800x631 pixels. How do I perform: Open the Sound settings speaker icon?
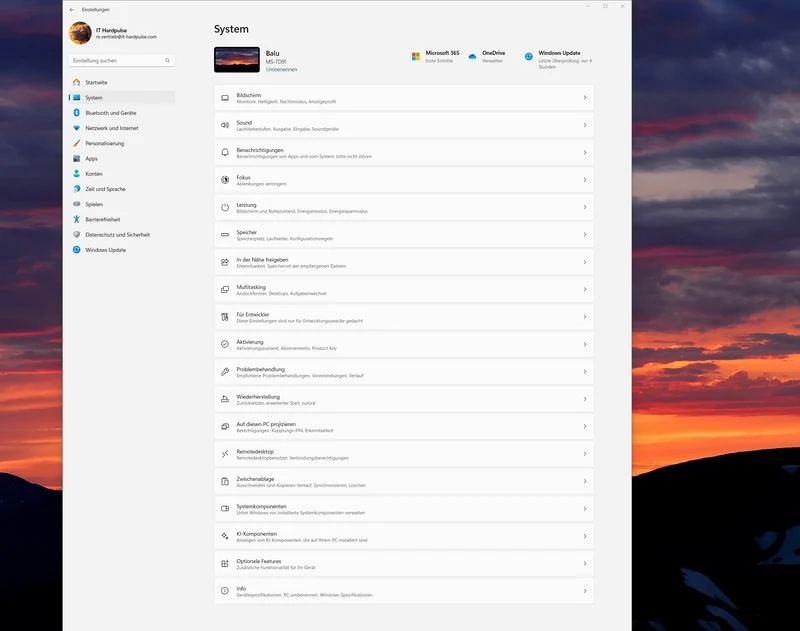click(x=225, y=125)
